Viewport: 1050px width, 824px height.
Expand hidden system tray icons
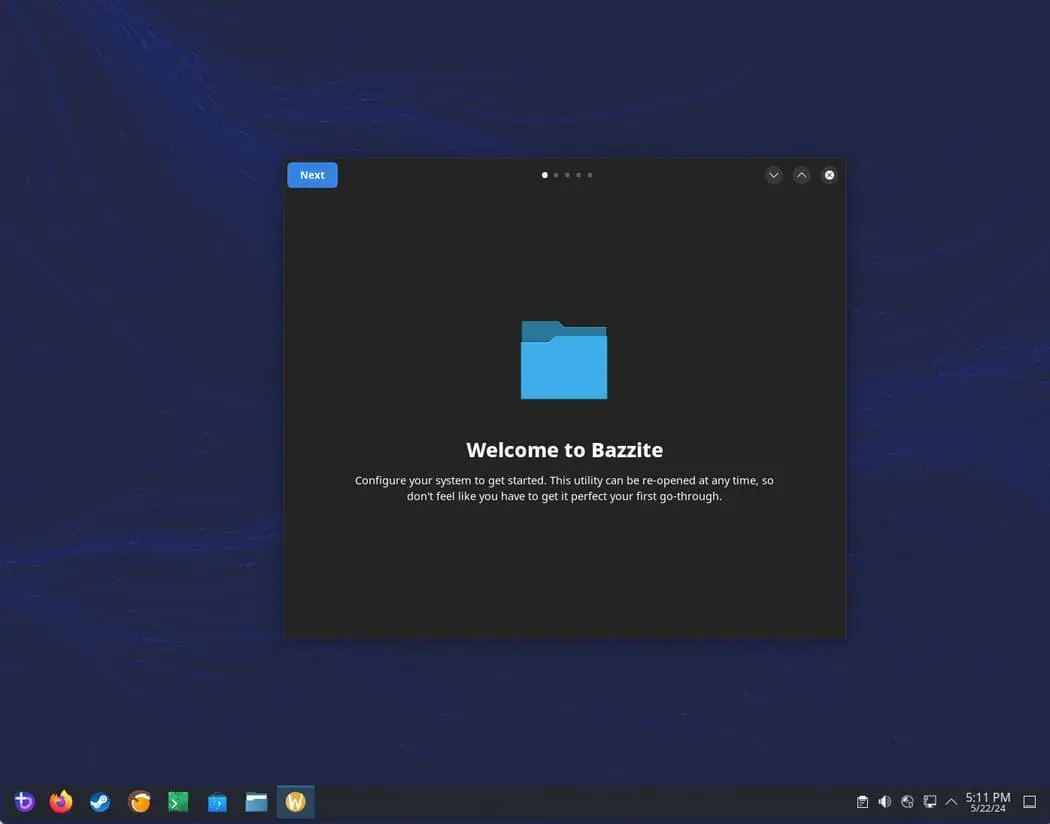951,801
